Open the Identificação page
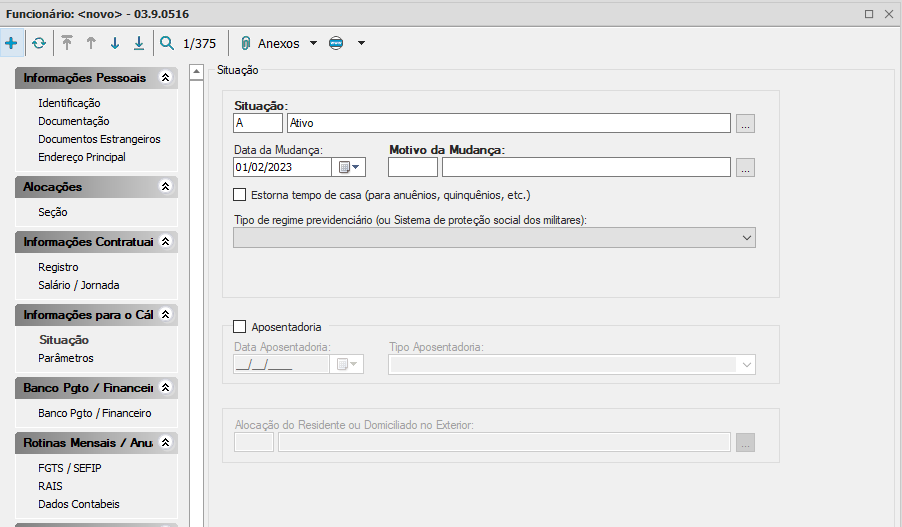The image size is (902, 527). tap(69, 103)
